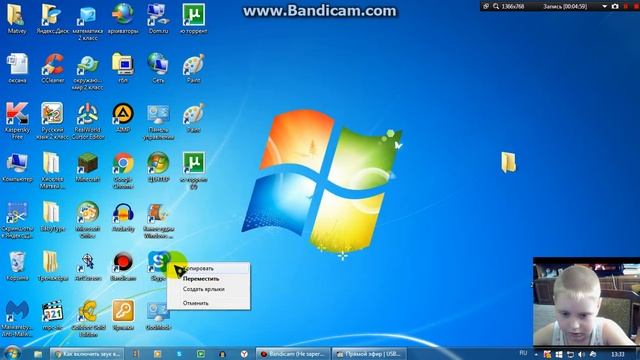
Task: Take a screenshot with Bandicam camera icon
Action: 615,6
